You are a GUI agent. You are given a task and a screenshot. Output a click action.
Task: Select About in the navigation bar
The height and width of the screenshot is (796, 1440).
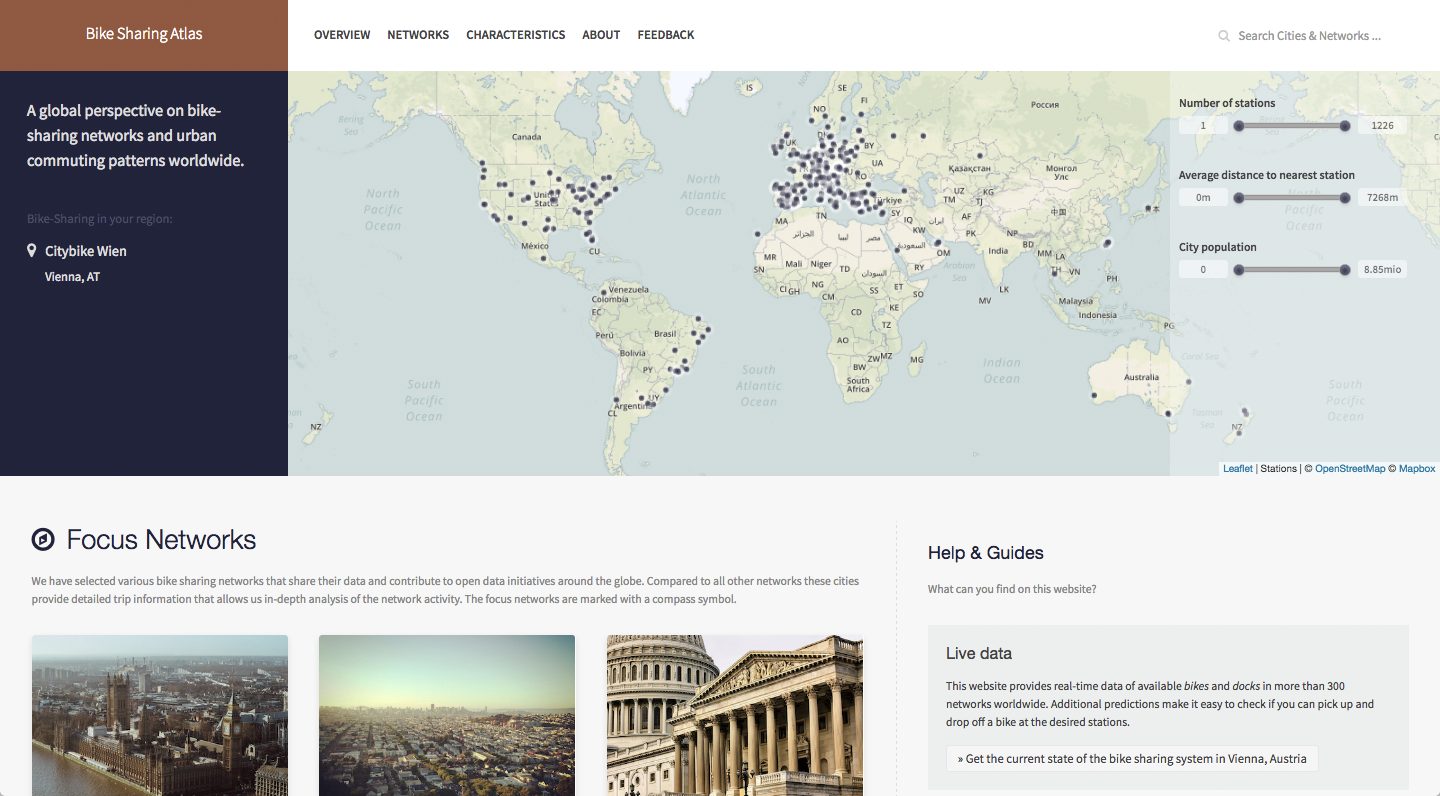(601, 35)
